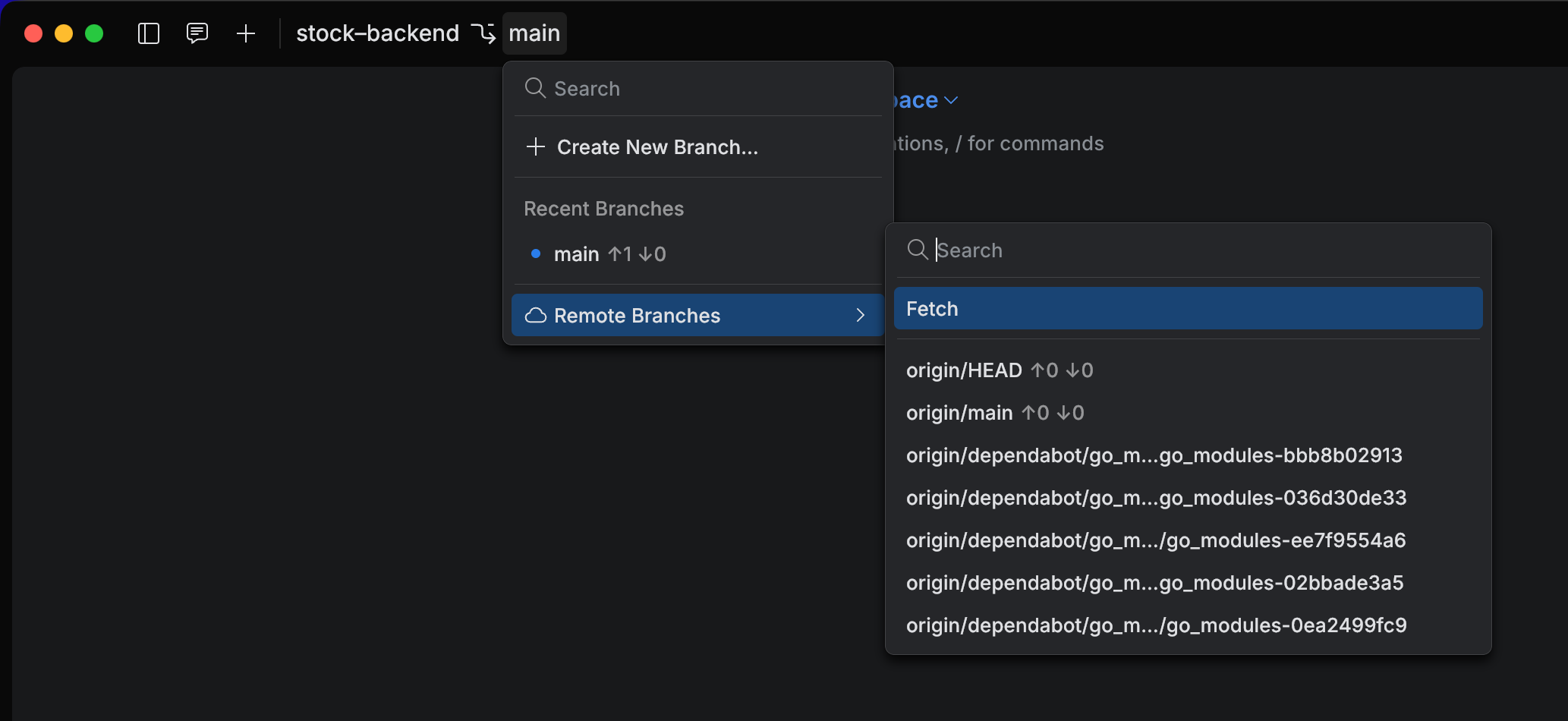Click the branch arrow icon beside stock-backend
Image resolution: width=1568 pixels, height=721 pixels.
pyautogui.click(x=483, y=33)
